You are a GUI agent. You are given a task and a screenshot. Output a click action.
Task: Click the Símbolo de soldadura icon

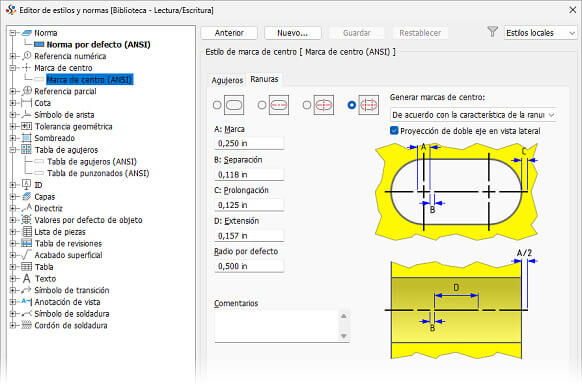[x=26, y=314]
